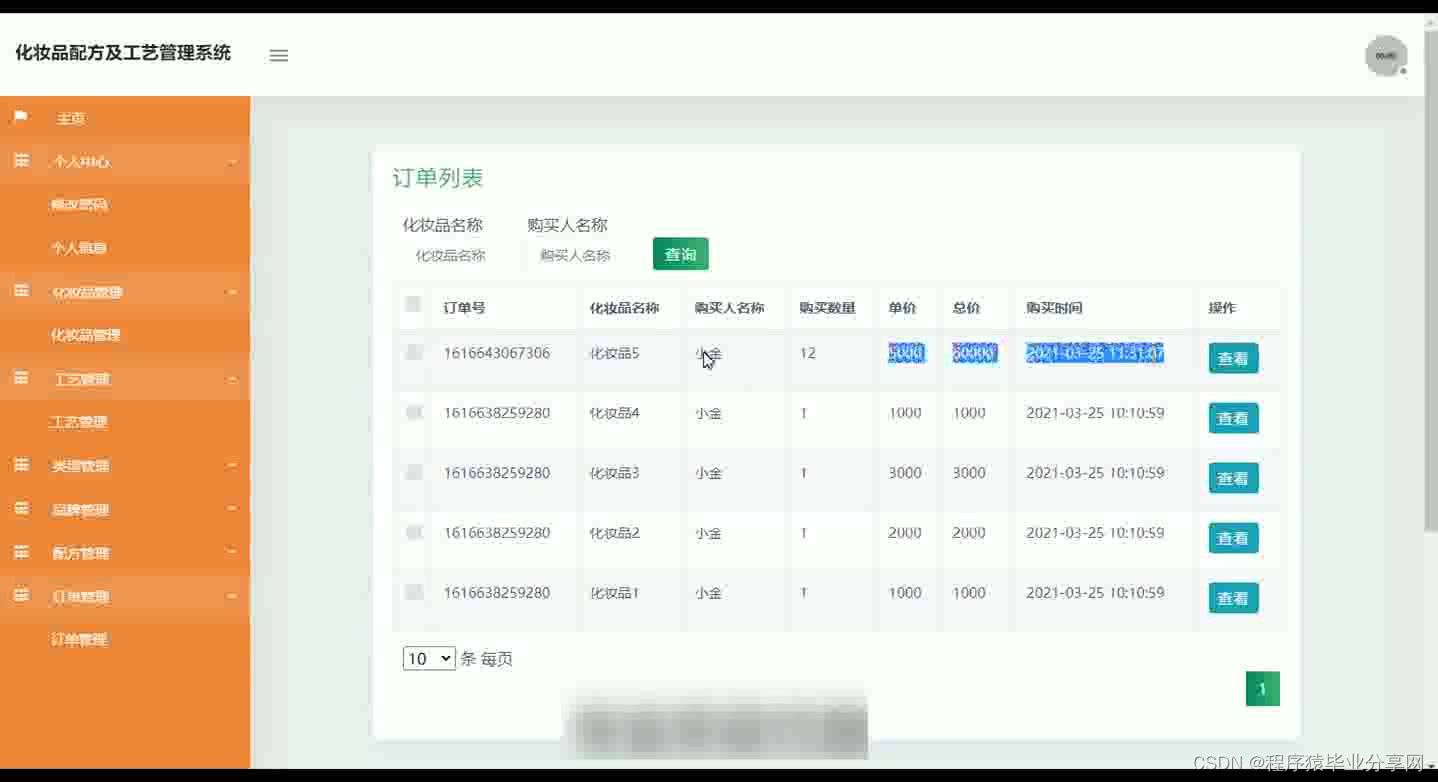1438x782 pixels.
Task: Expand 配方管理 using its arrow
Action: pyautogui.click(x=232, y=553)
